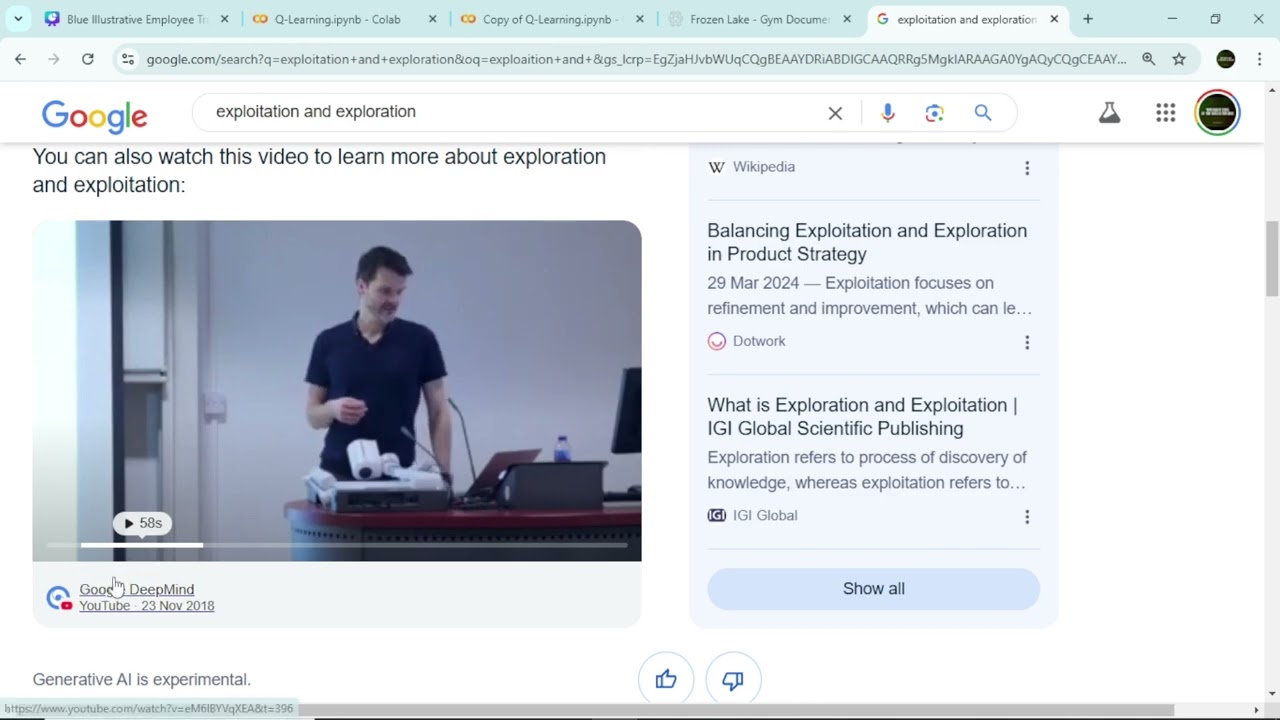Click the address bar URL
This screenshot has height=720, width=1280.
[636, 59]
